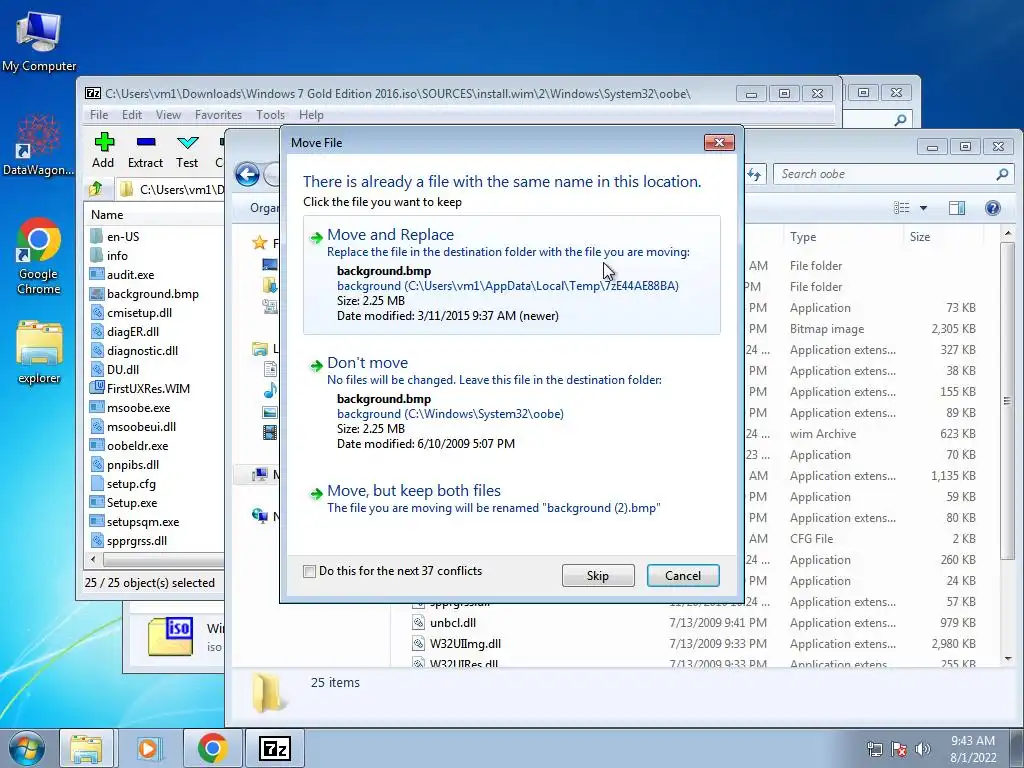1024x768 pixels.
Task: Click the taskbar clock showing 9:43 AM
Action: (973, 749)
